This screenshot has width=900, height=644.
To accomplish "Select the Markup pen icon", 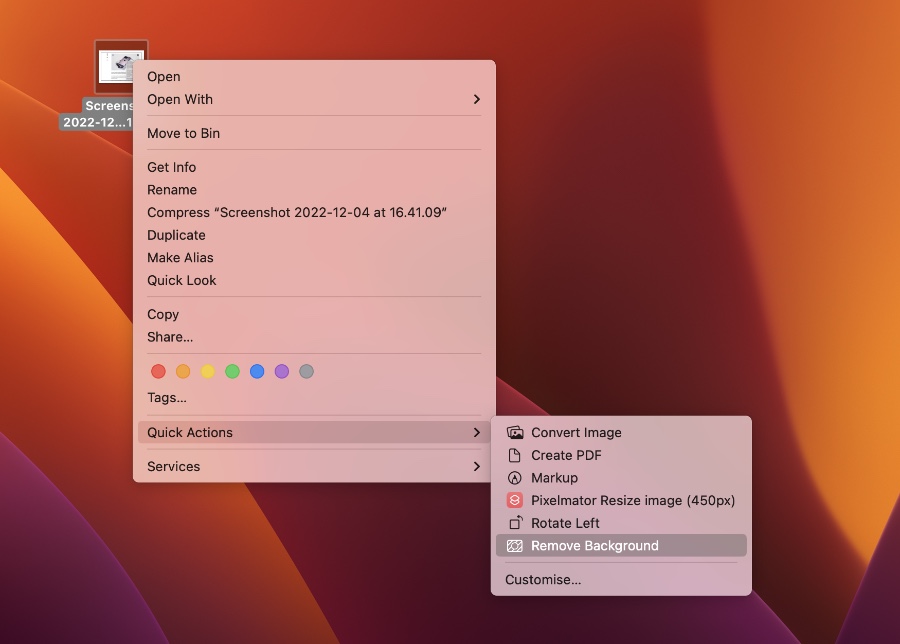I will coord(515,477).
